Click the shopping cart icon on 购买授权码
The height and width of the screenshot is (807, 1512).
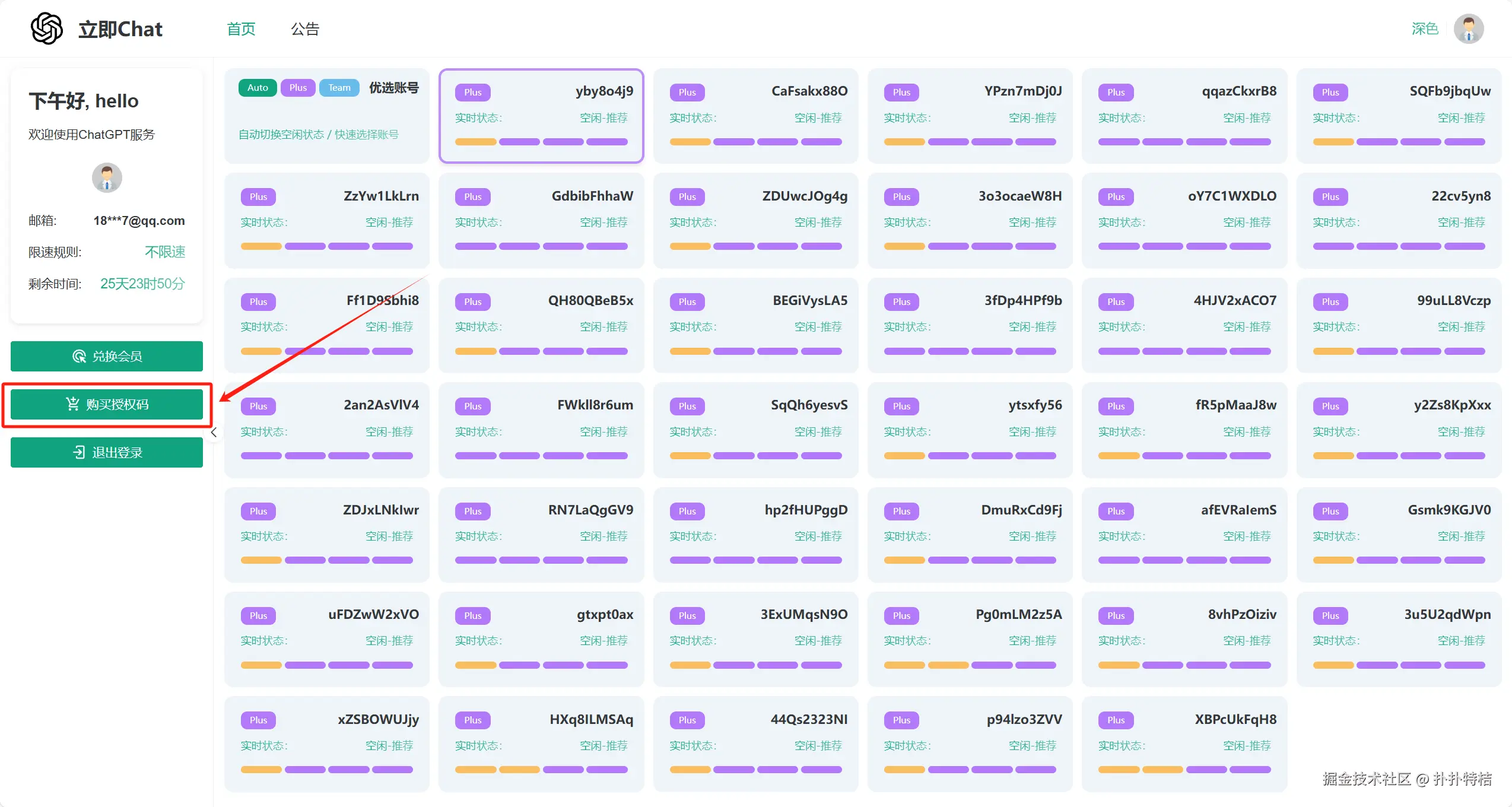[x=72, y=404]
